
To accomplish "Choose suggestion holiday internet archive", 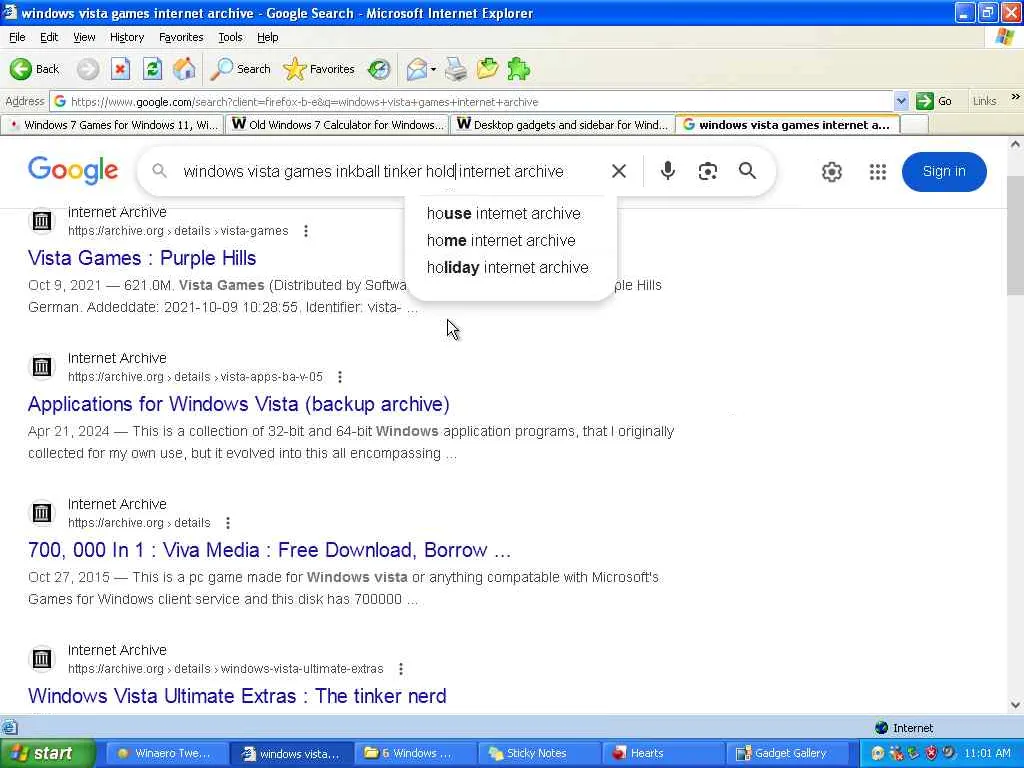I will point(507,268).
